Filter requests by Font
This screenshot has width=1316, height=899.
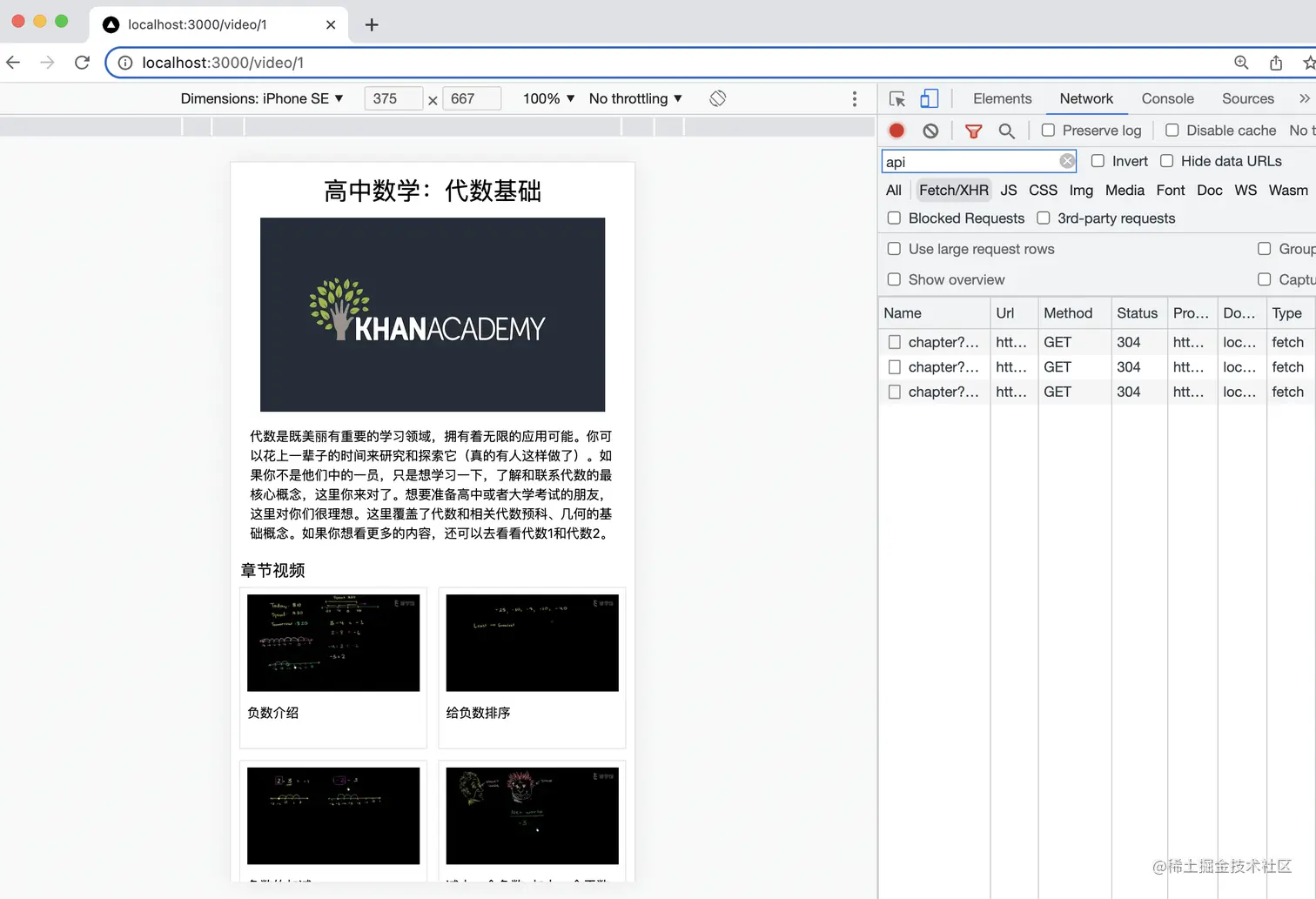click(1171, 190)
